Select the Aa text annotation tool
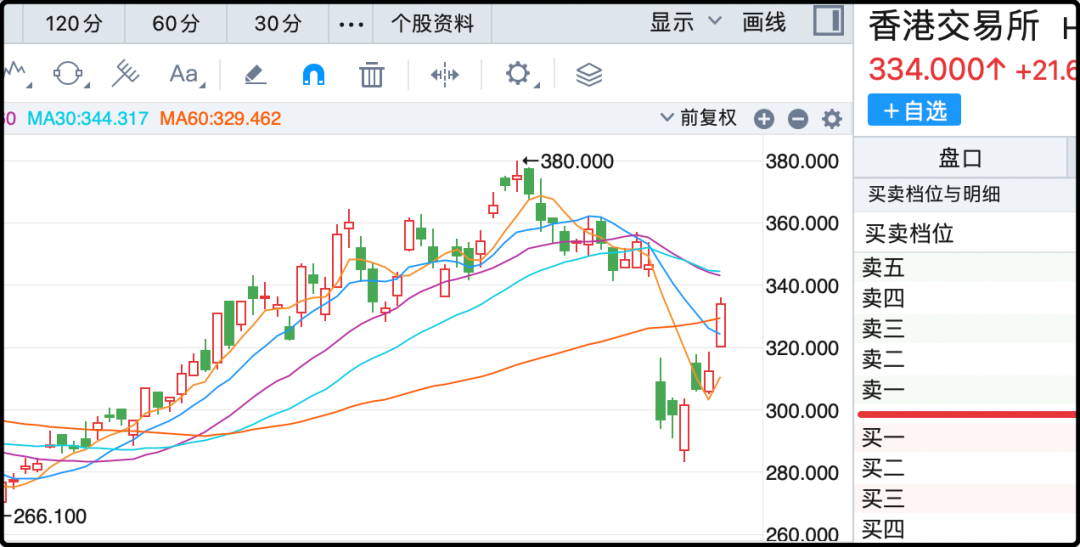This screenshot has width=1080, height=547. click(184, 74)
